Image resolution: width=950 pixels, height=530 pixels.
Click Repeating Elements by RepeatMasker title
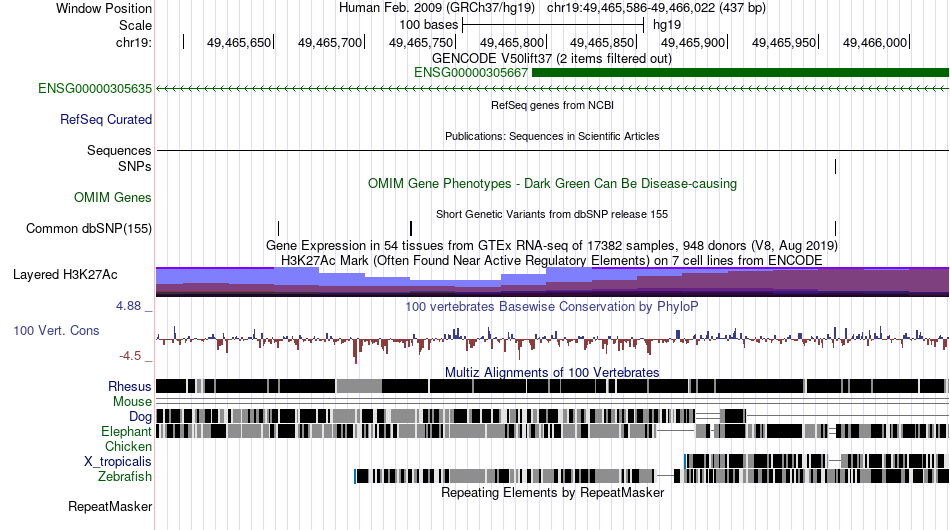(553, 492)
